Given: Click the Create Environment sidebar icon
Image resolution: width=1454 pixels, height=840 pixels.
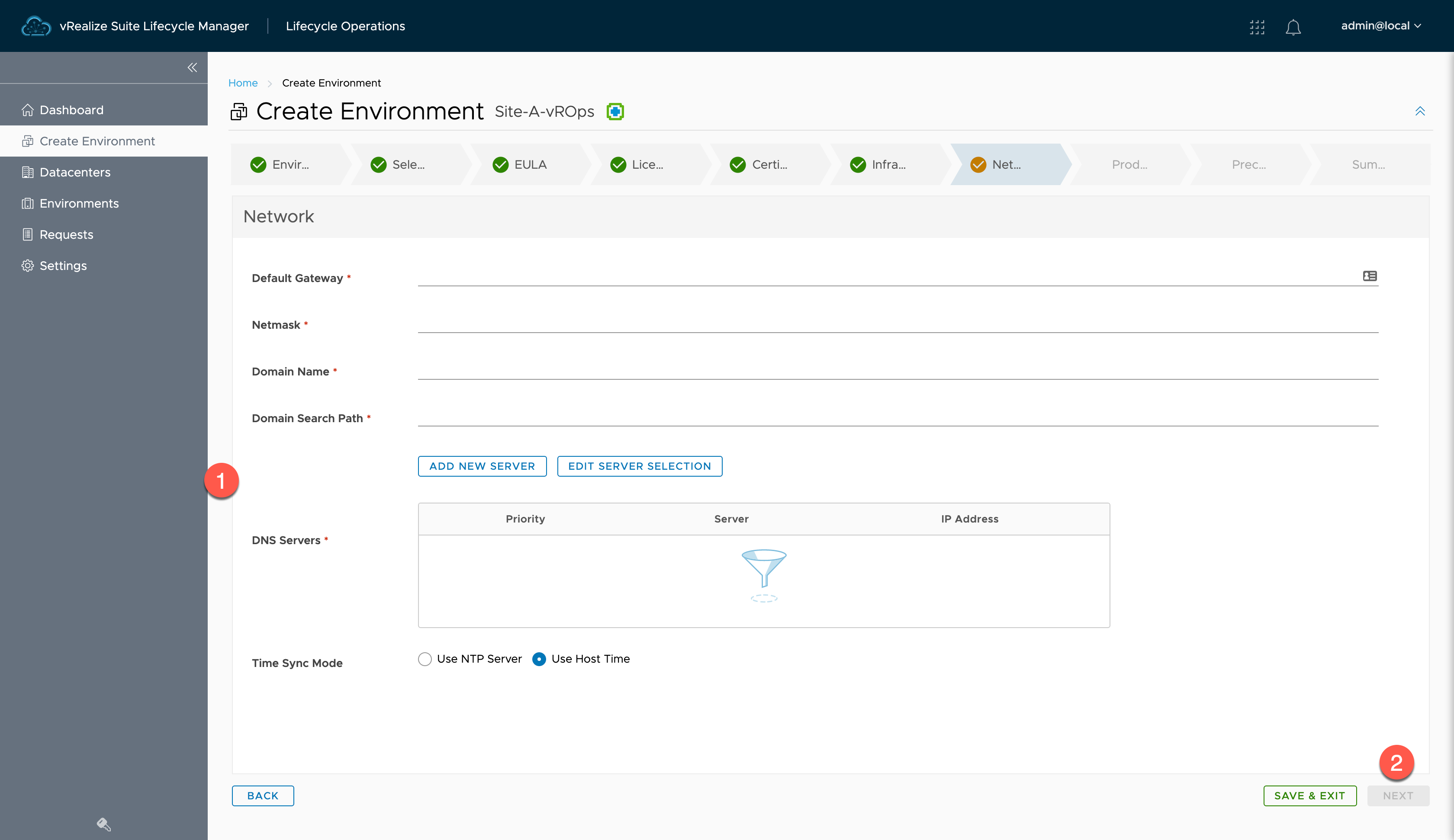Looking at the screenshot, I should click(27, 141).
